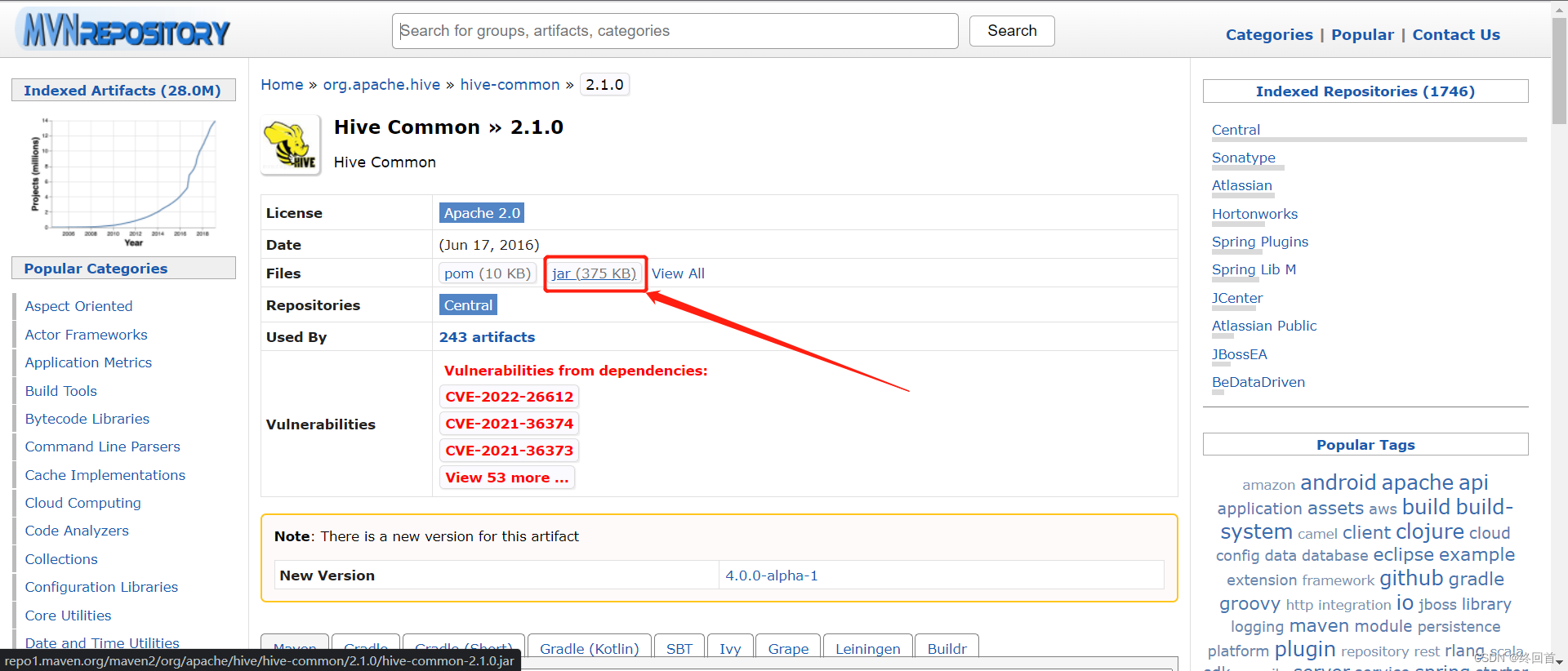Switch to SBT tab
Viewport: 1568px width, 671px height.
click(679, 647)
